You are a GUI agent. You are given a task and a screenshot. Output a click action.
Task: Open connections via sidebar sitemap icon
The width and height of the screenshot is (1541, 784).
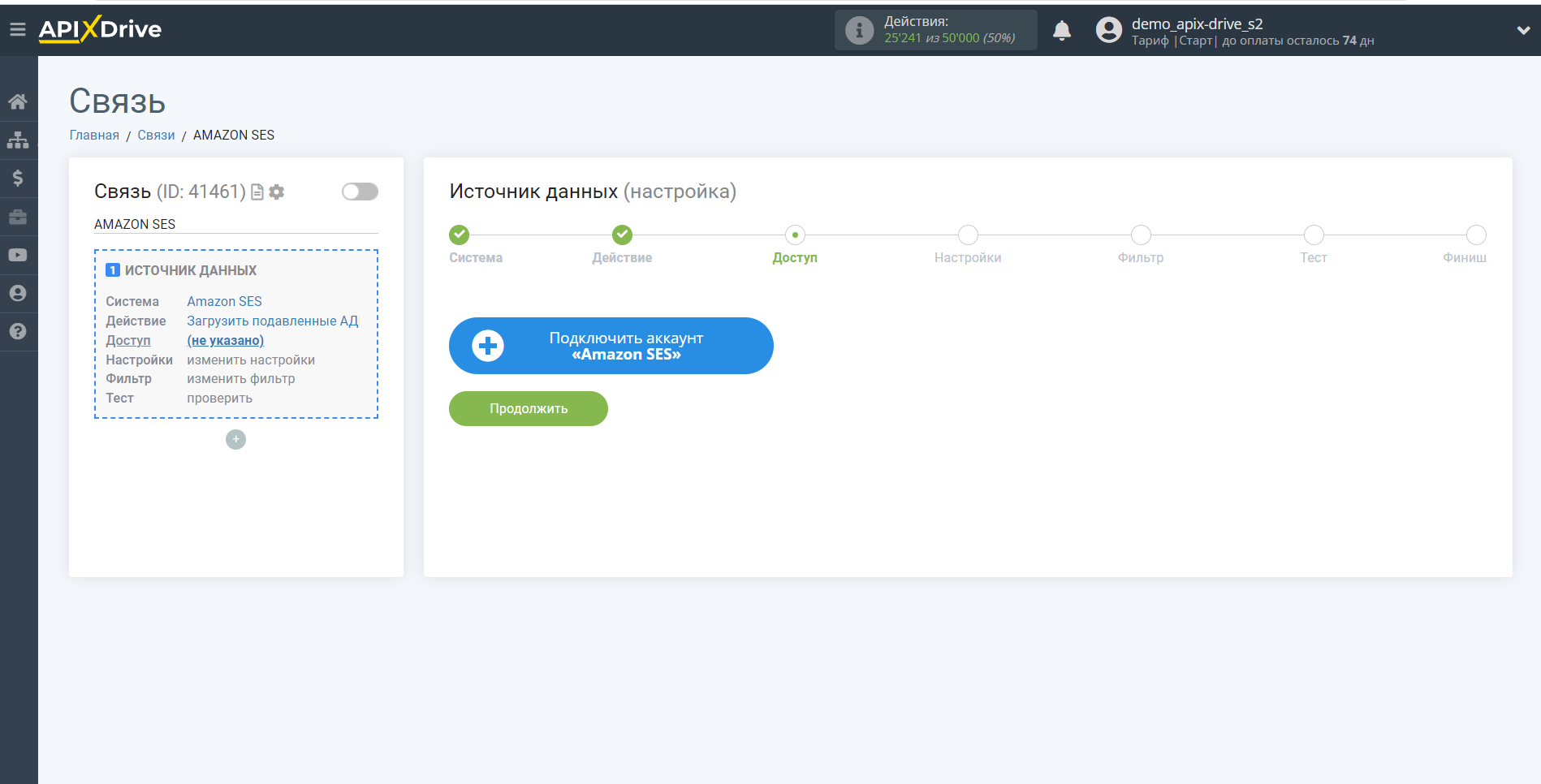(18, 140)
